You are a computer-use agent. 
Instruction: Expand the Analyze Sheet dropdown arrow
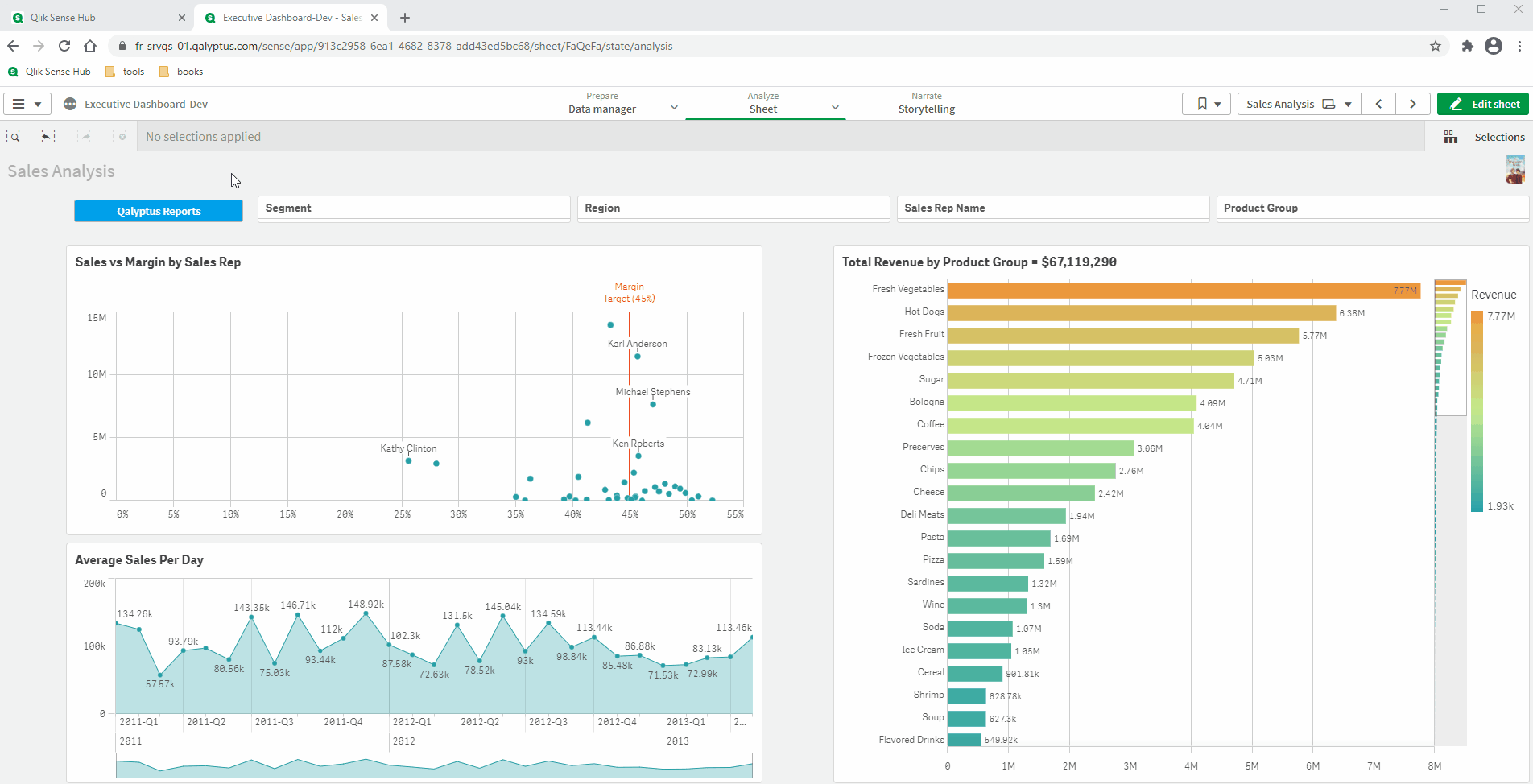tap(835, 107)
